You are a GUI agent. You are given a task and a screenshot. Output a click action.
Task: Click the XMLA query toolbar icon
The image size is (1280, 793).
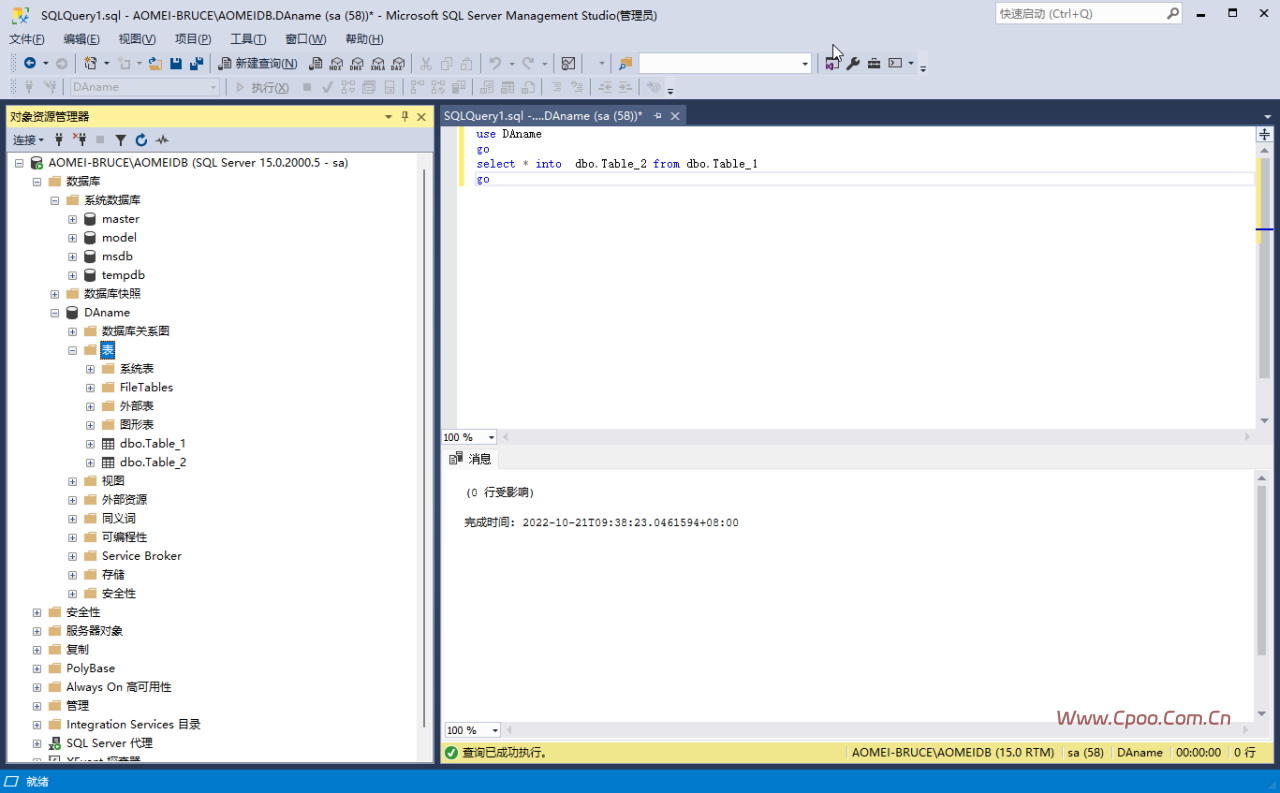click(377, 63)
